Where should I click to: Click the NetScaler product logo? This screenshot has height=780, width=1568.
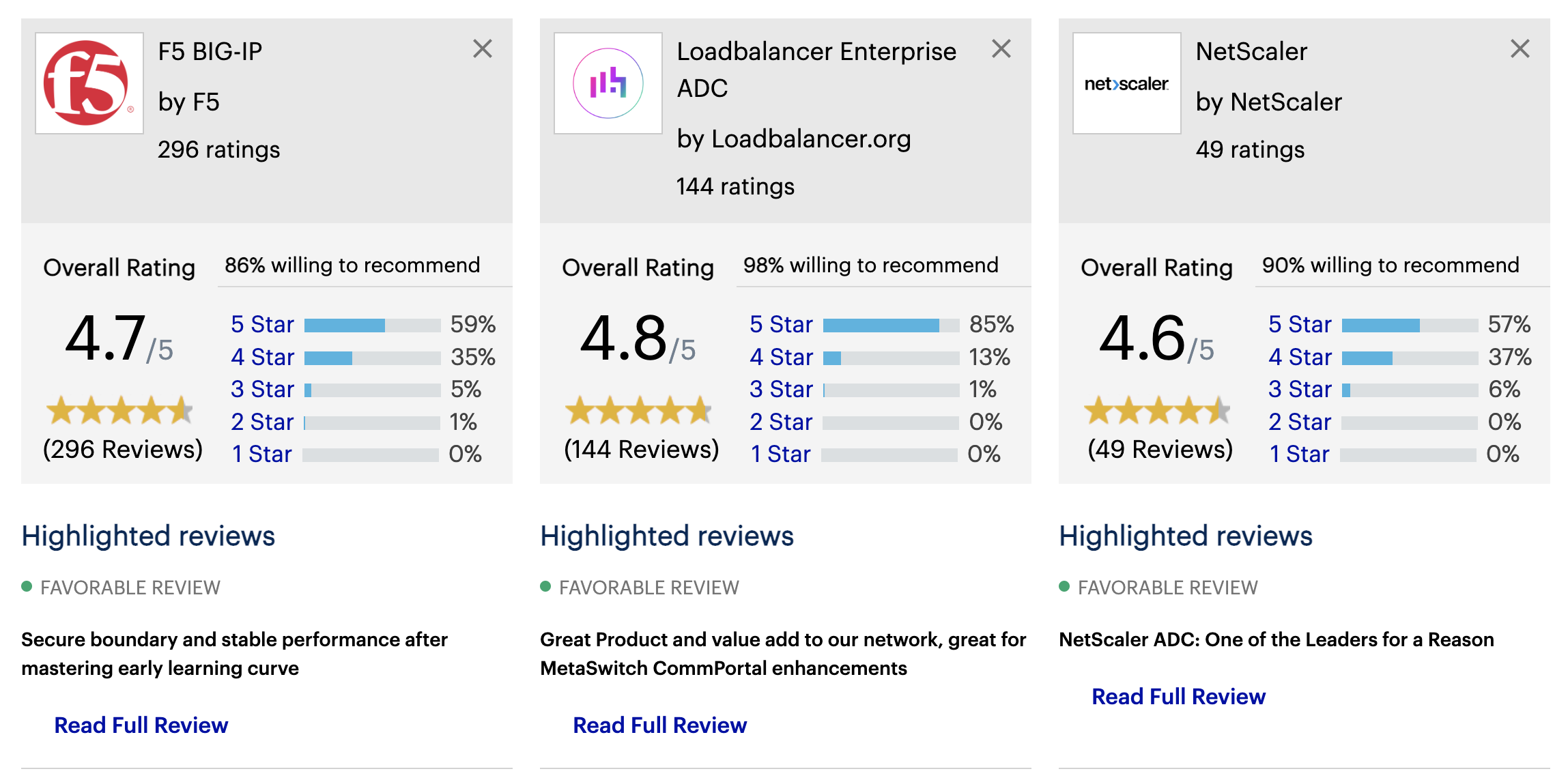[x=1127, y=83]
